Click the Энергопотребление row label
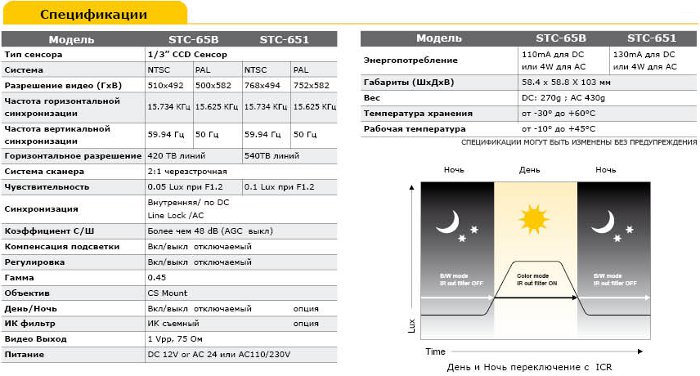This screenshot has width=700, height=376. (x=410, y=60)
